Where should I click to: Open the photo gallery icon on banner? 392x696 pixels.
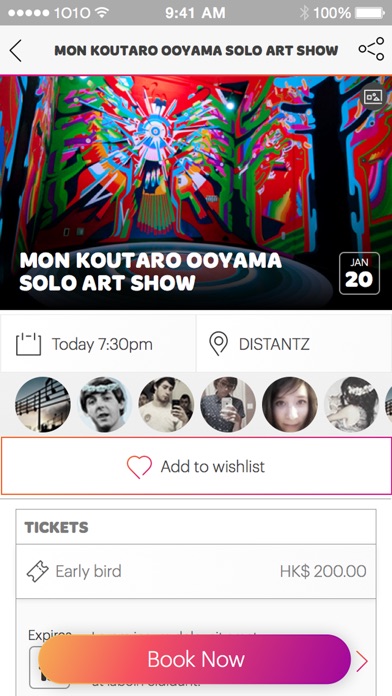[373, 96]
